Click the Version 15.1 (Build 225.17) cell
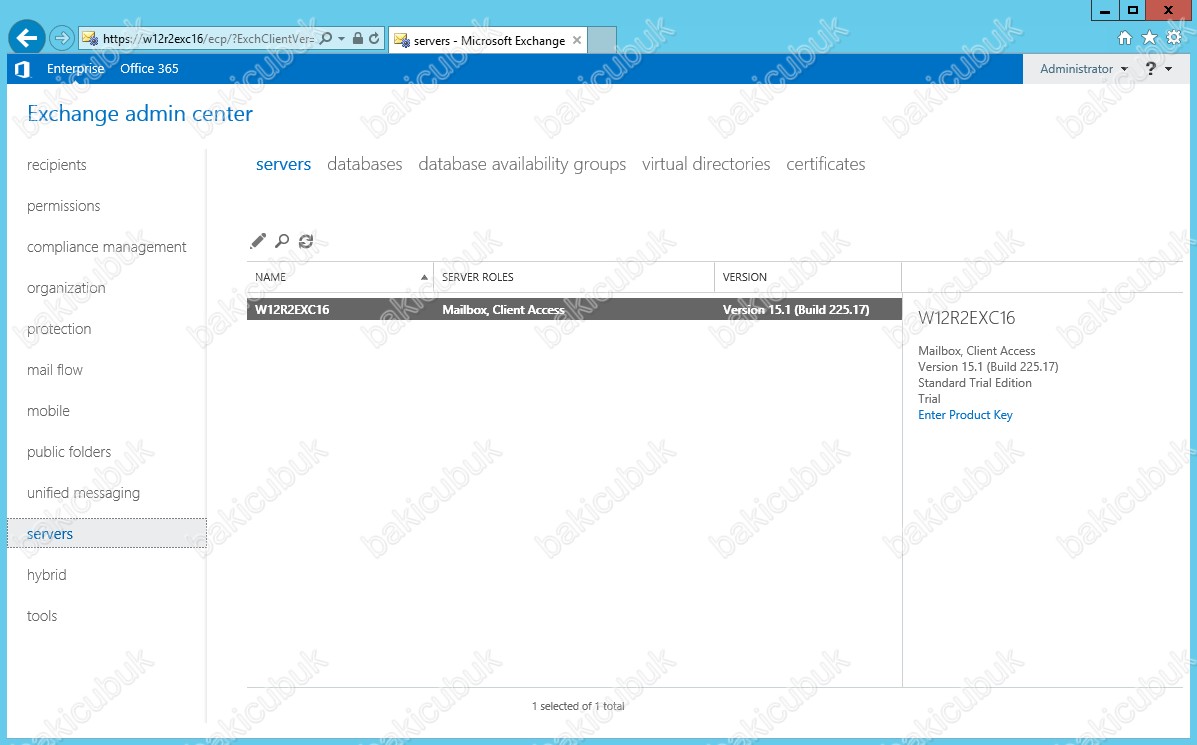1197x745 pixels. click(x=796, y=310)
